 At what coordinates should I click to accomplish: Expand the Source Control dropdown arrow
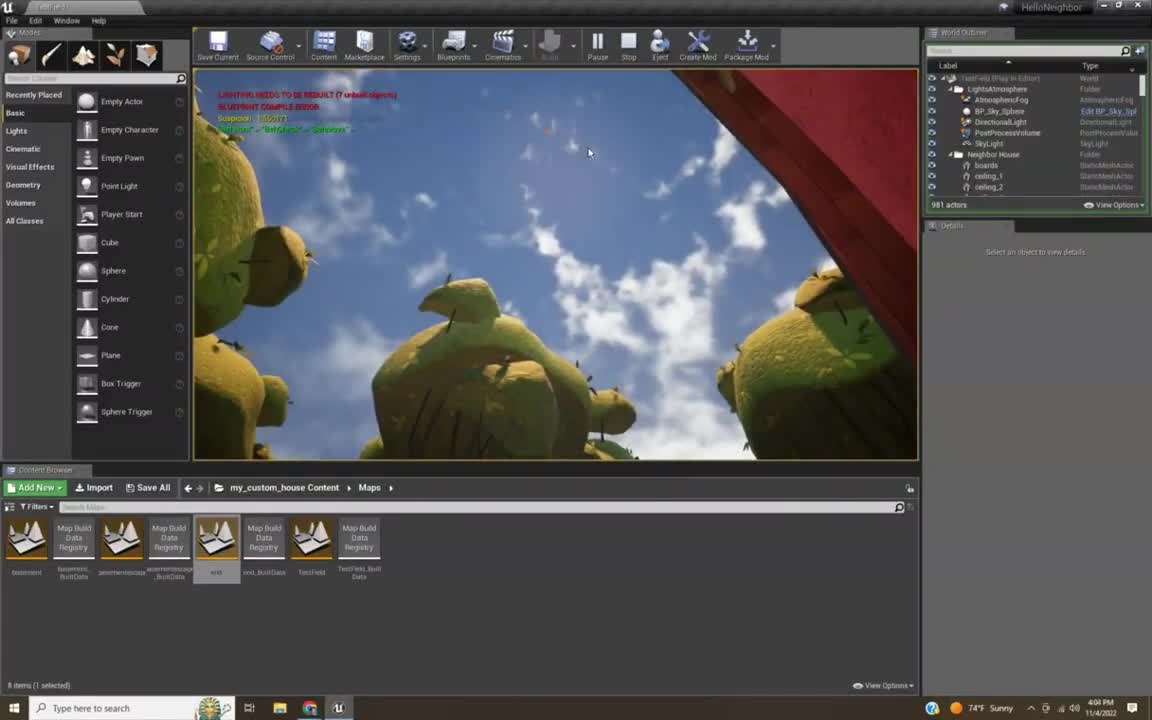pos(299,46)
